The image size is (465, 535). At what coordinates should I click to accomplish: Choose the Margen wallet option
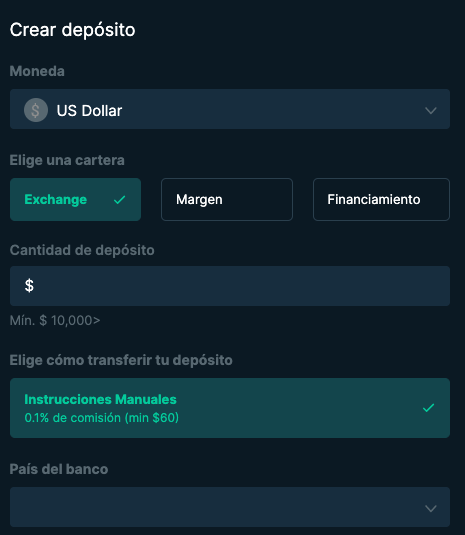227,199
